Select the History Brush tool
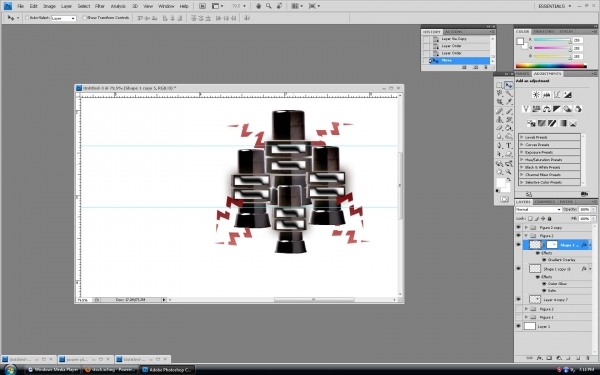The height and width of the screenshot is (375, 600). coord(509,119)
